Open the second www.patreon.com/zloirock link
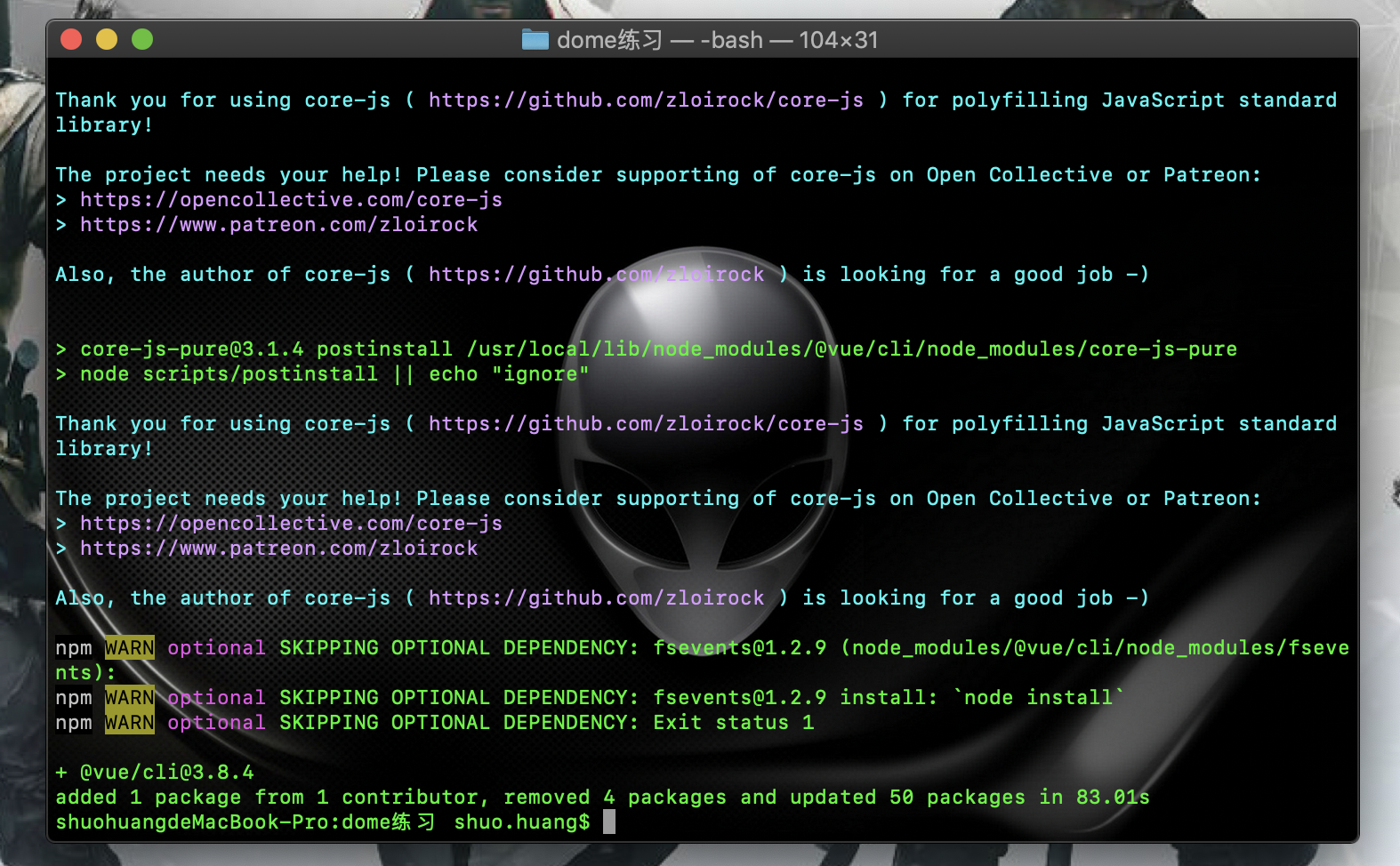The image size is (1400, 866). [278, 548]
